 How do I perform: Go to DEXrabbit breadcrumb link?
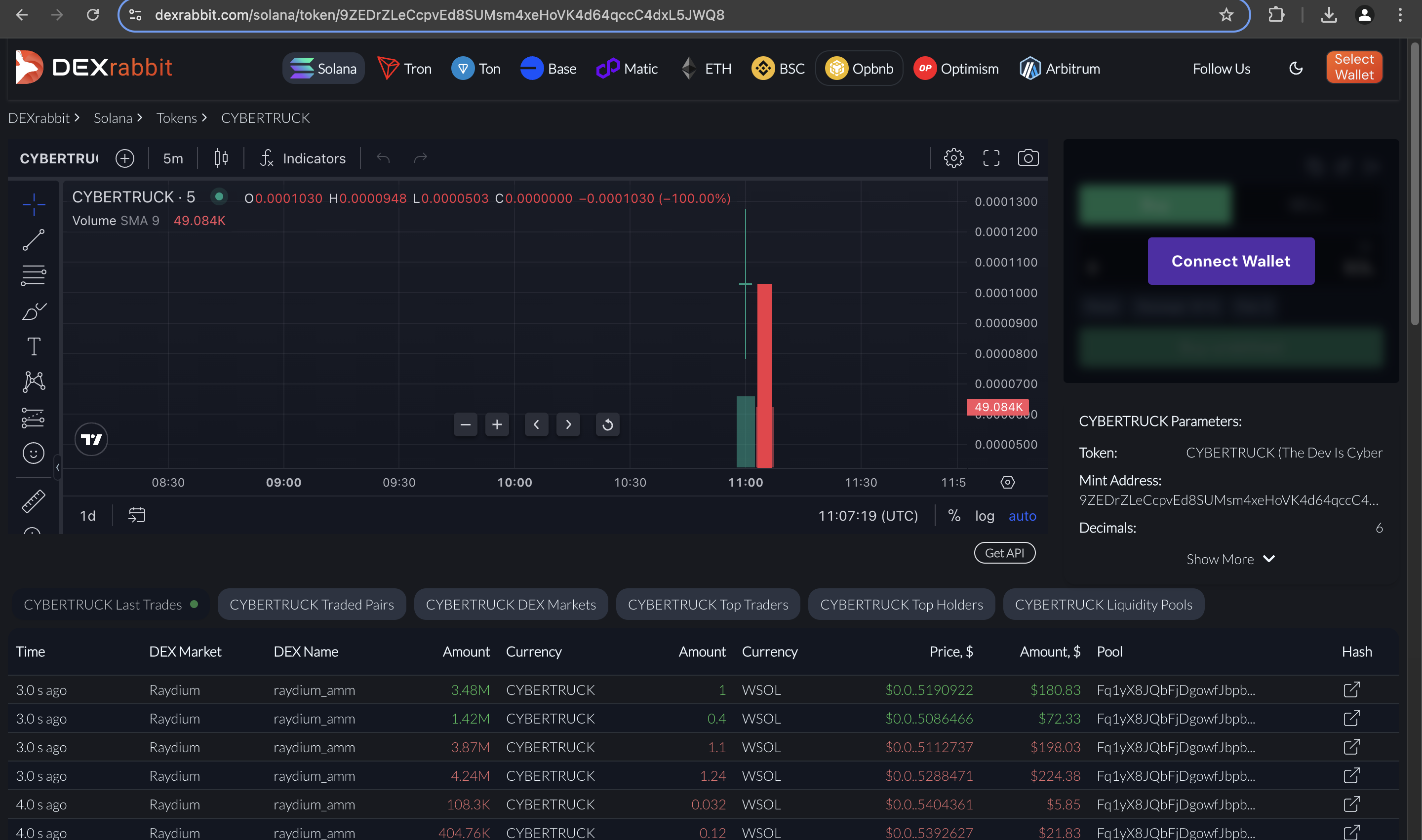point(39,118)
